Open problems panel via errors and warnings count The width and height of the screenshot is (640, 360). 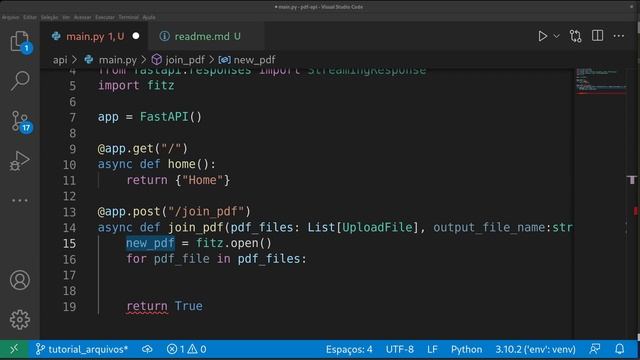pyautogui.click(x=187, y=349)
